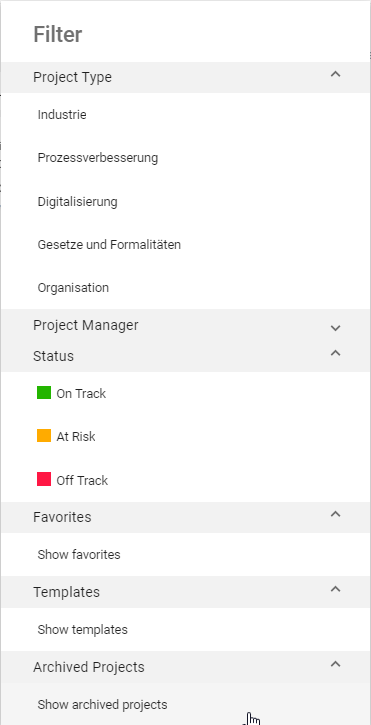The width and height of the screenshot is (371, 725).
Task: Collapse the Templates section chevron
Action: coord(335,589)
